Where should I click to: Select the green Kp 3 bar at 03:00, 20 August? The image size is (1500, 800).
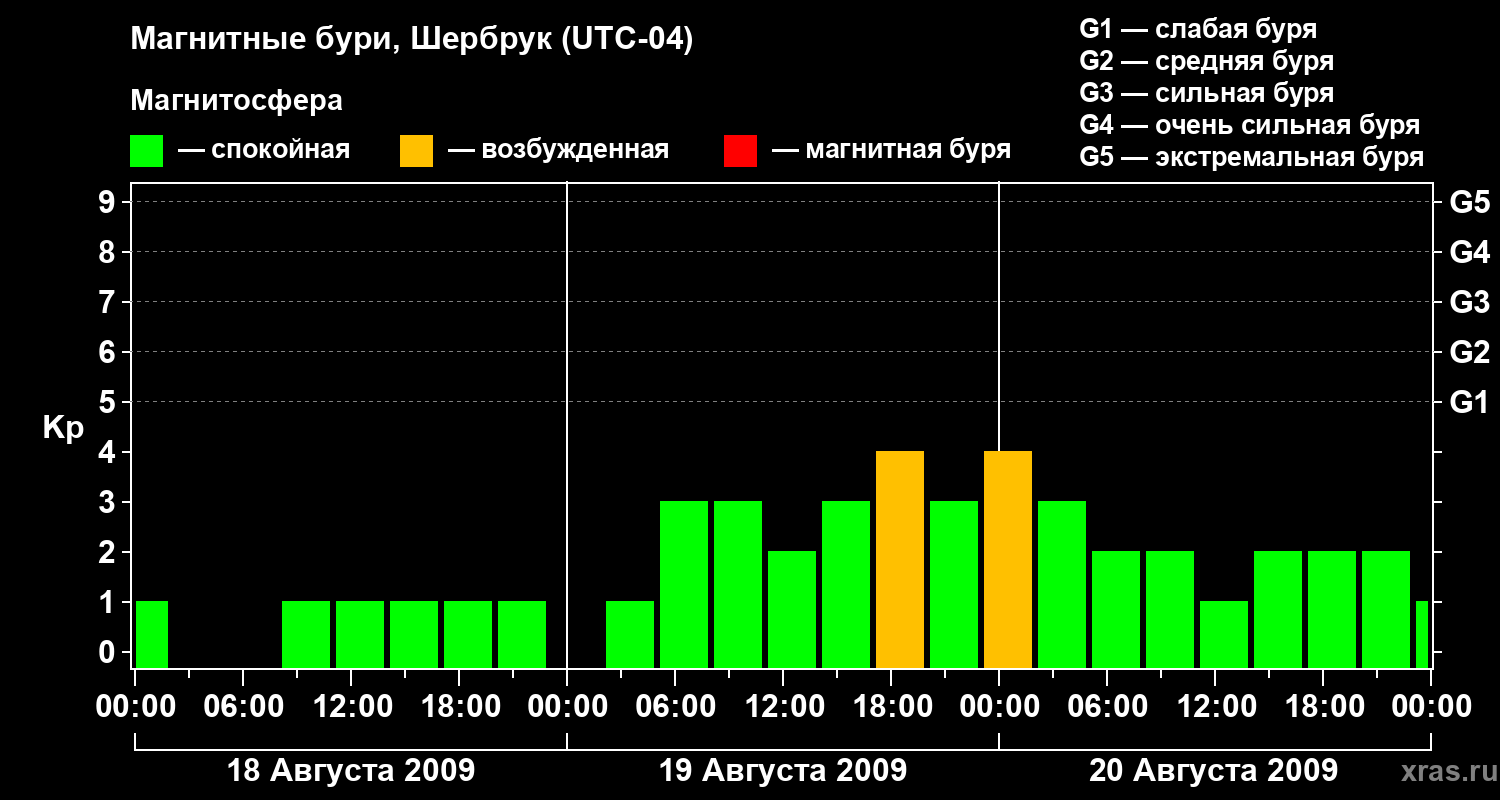coord(1062,585)
